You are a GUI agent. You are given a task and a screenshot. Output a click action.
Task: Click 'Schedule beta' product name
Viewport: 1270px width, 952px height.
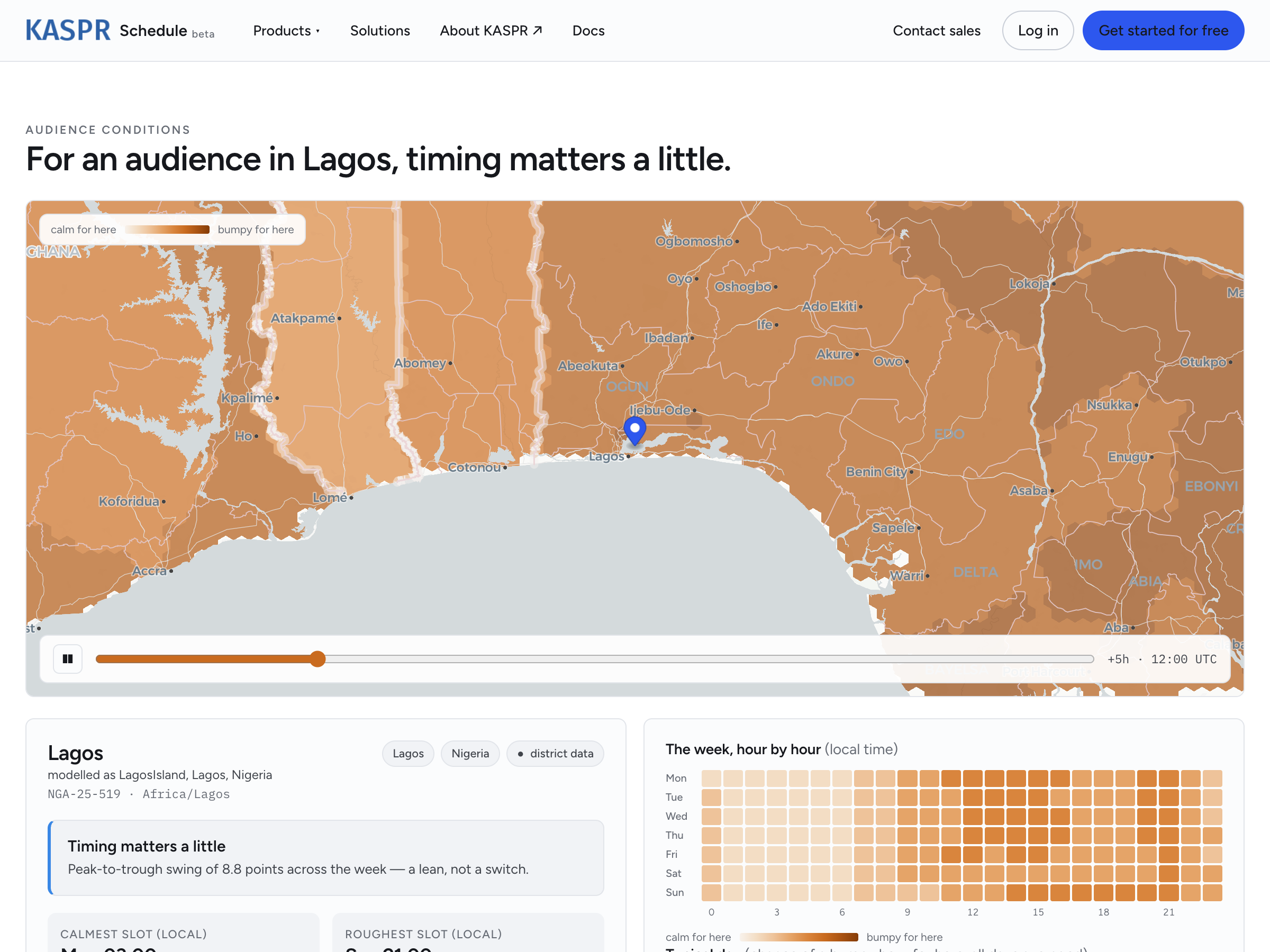pos(167,31)
